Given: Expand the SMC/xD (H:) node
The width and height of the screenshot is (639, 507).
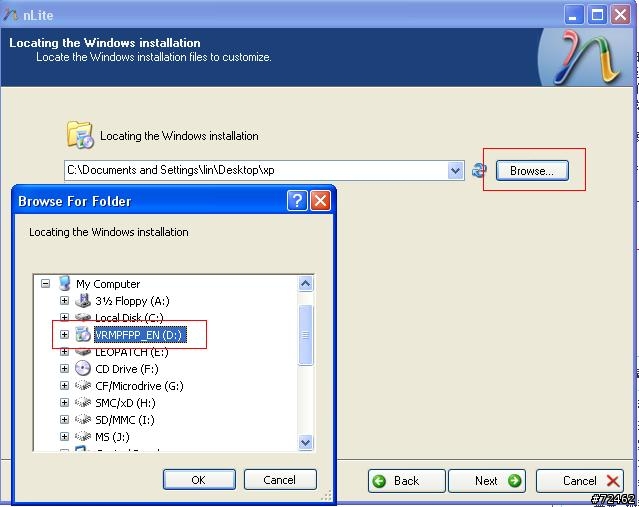Looking at the screenshot, I should point(64,402).
